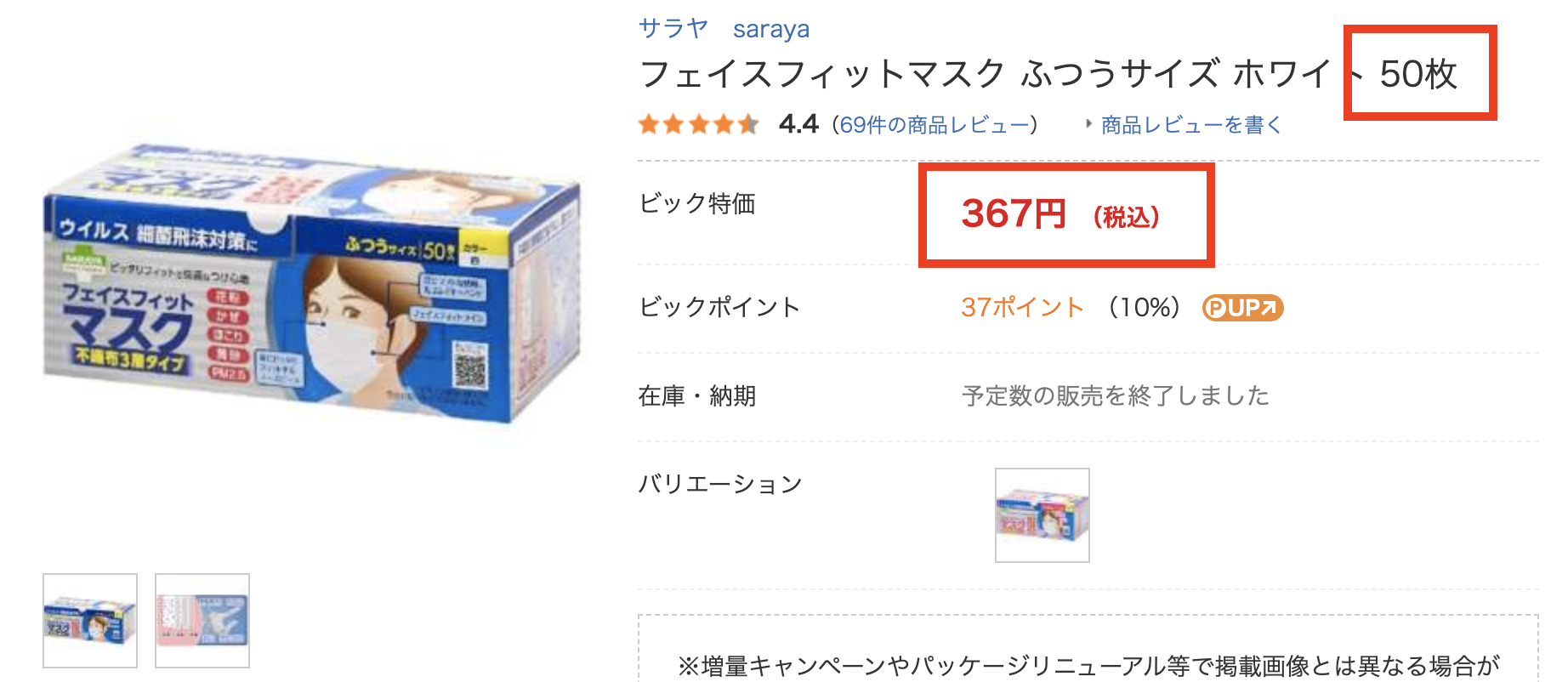The height and width of the screenshot is (682, 1568).
Task: Click the second gold star icon
Action: pos(673,125)
